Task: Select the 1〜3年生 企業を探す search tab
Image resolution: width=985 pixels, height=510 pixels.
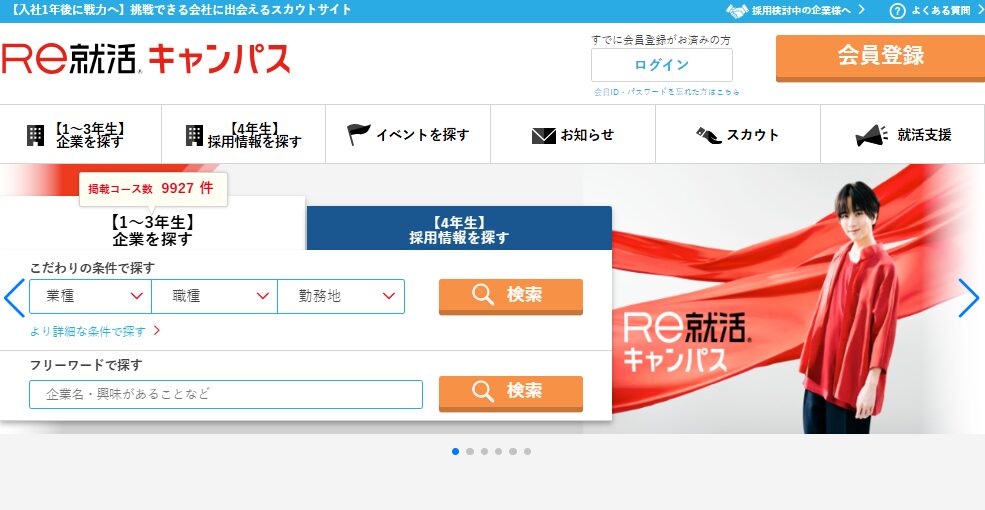Action: coord(152,230)
